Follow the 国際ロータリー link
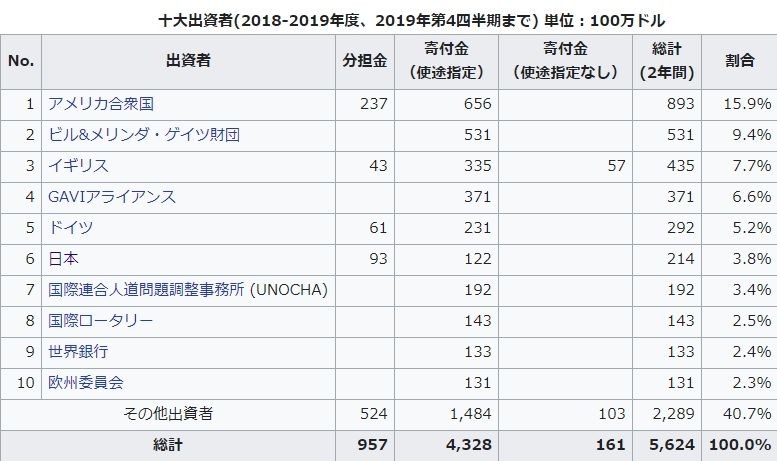The height and width of the screenshot is (461, 777). pos(101,321)
